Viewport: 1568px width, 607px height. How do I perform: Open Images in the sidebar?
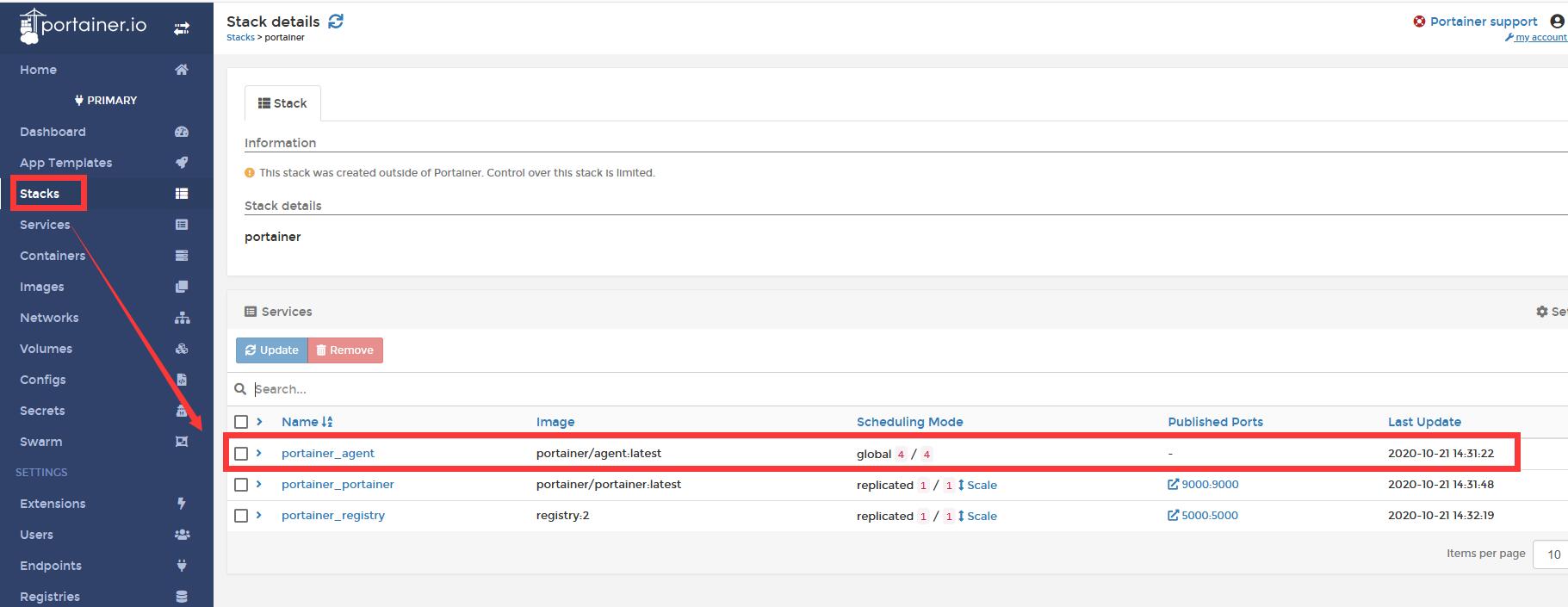(x=42, y=287)
